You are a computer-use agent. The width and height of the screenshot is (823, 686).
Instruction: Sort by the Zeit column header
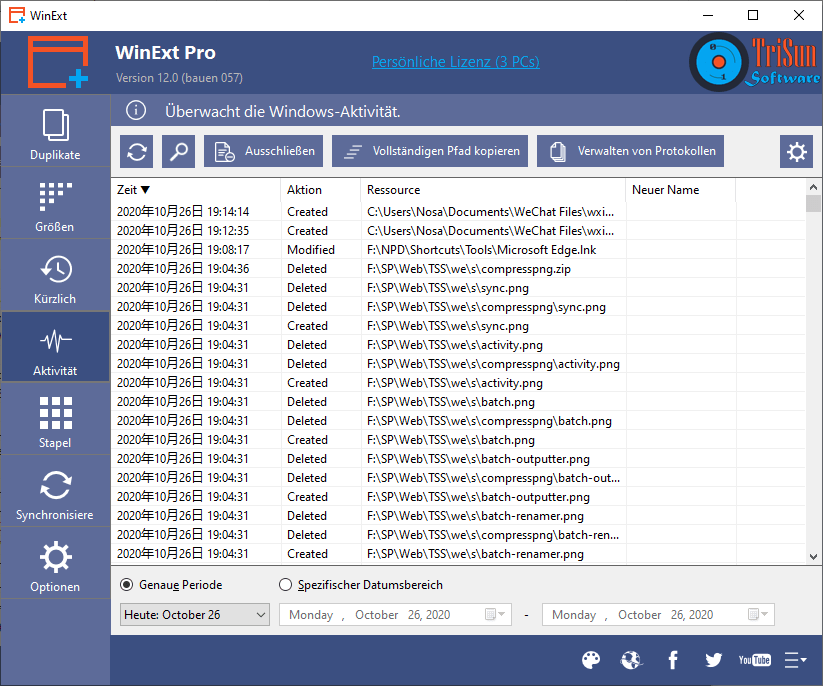(x=196, y=190)
